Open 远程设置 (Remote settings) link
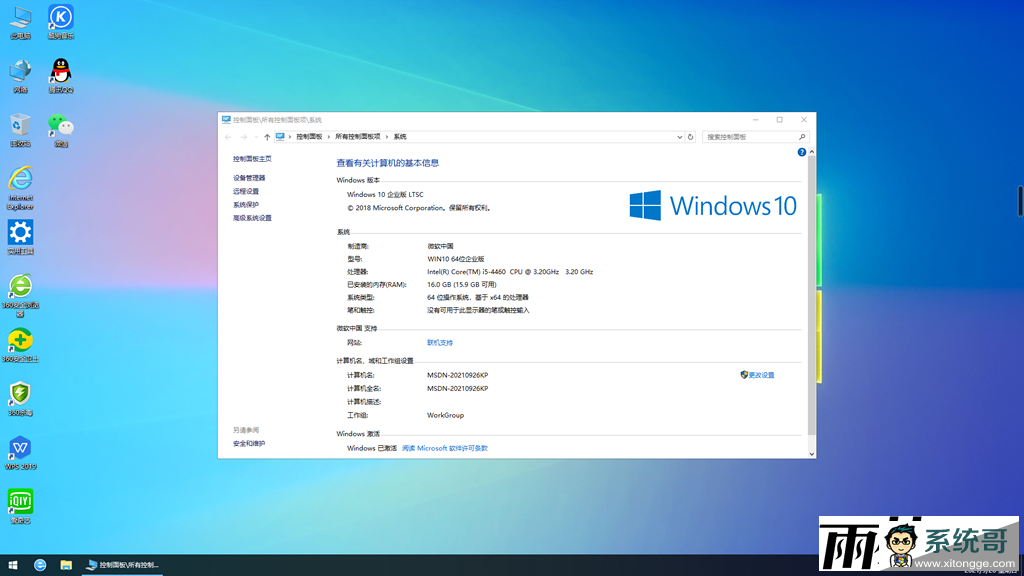Viewport: 1024px width, 576px height. [x=246, y=191]
